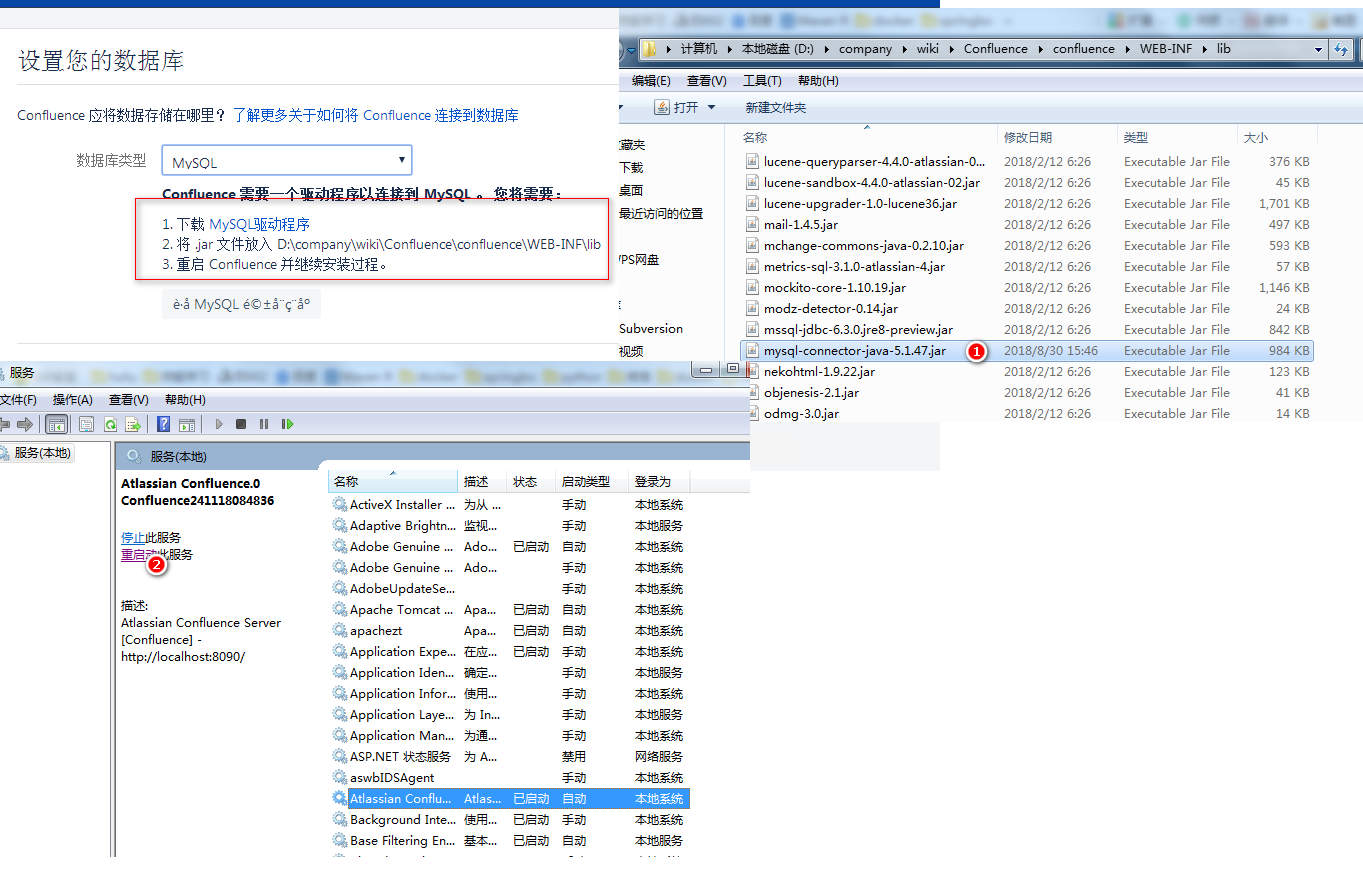Open Services 查看(V) menu
Image resolution: width=1363 pixels, height=880 pixels.
(127, 400)
